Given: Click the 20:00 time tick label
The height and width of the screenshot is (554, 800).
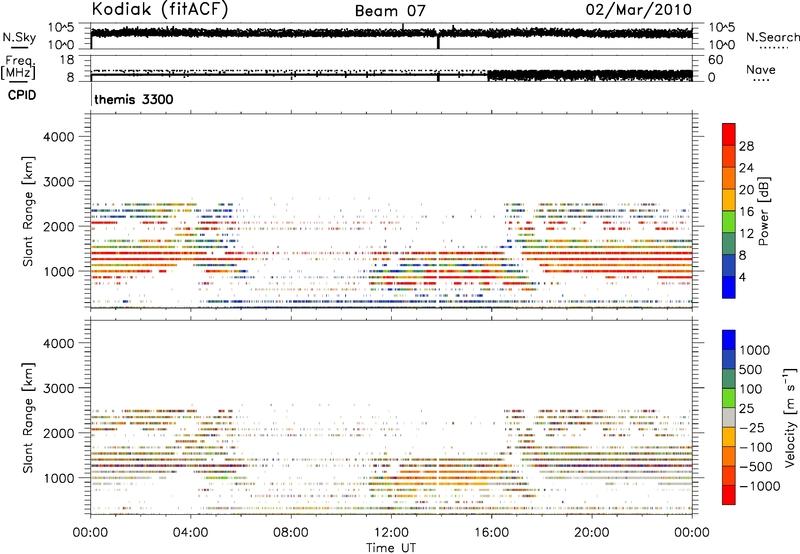Looking at the screenshot, I should [x=591, y=533].
